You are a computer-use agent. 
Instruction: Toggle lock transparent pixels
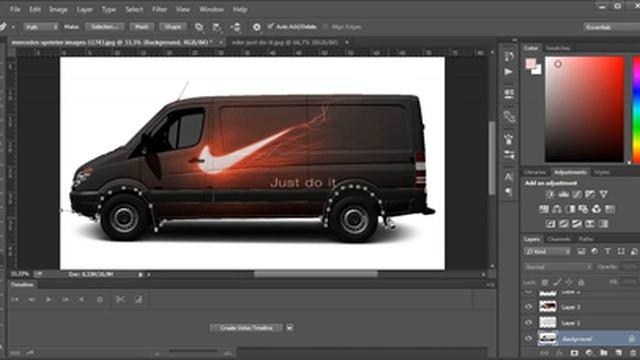[x=544, y=282]
